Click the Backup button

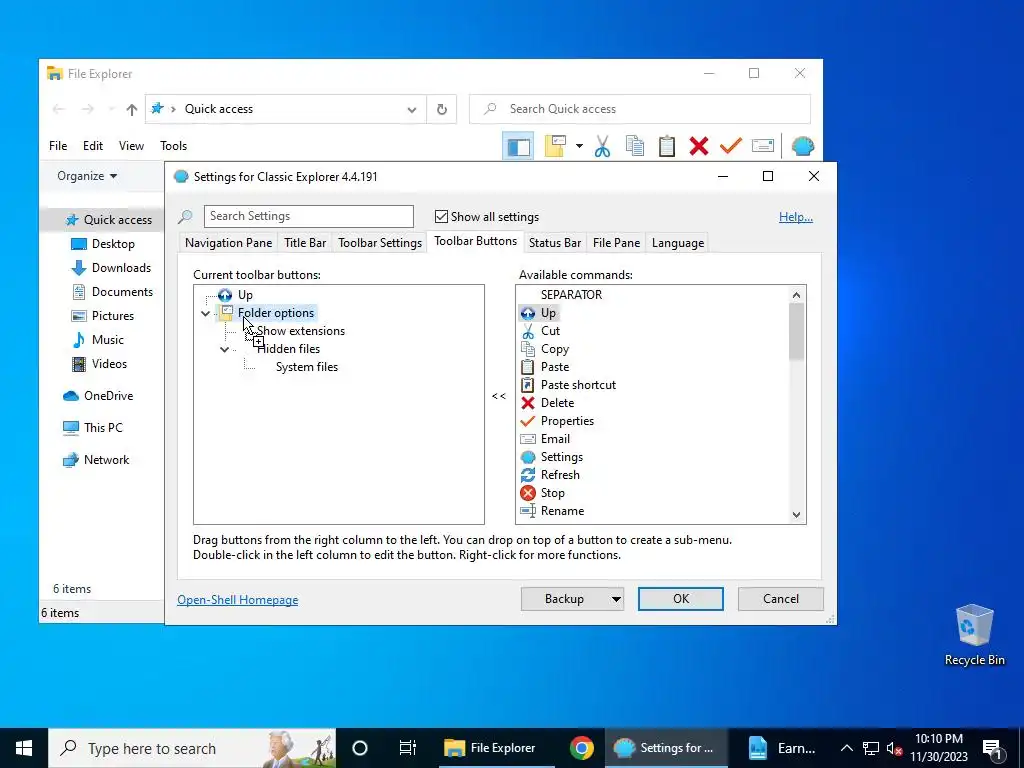[x=564, y=599]
